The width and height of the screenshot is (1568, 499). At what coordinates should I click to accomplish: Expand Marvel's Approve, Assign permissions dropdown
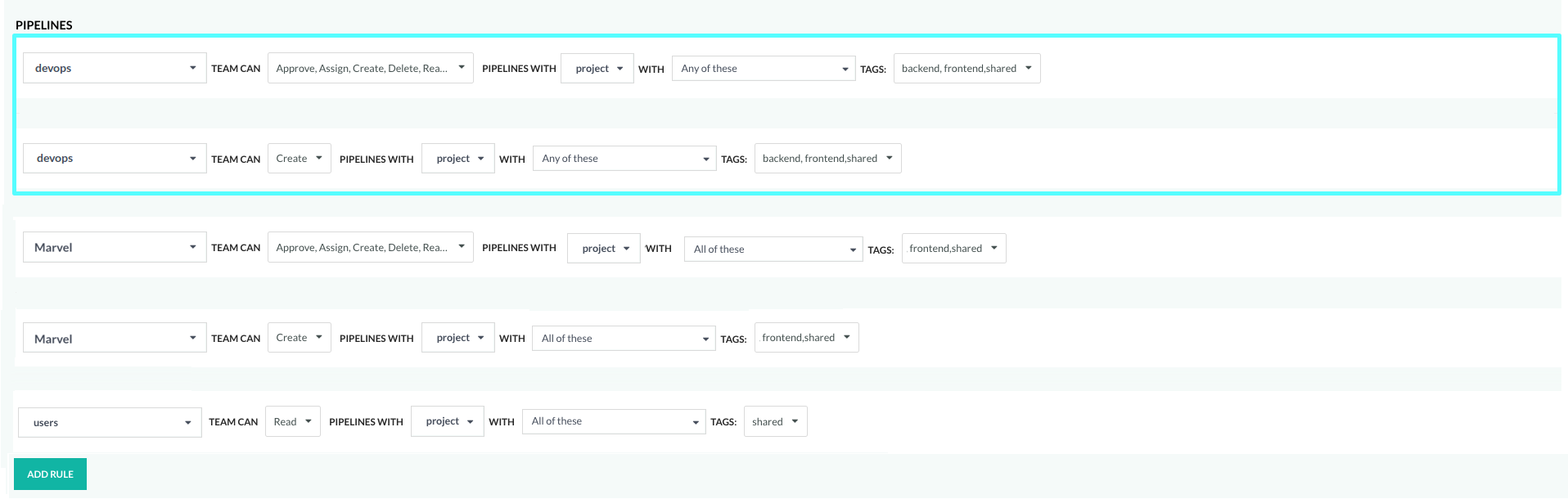tap(370, 248)
